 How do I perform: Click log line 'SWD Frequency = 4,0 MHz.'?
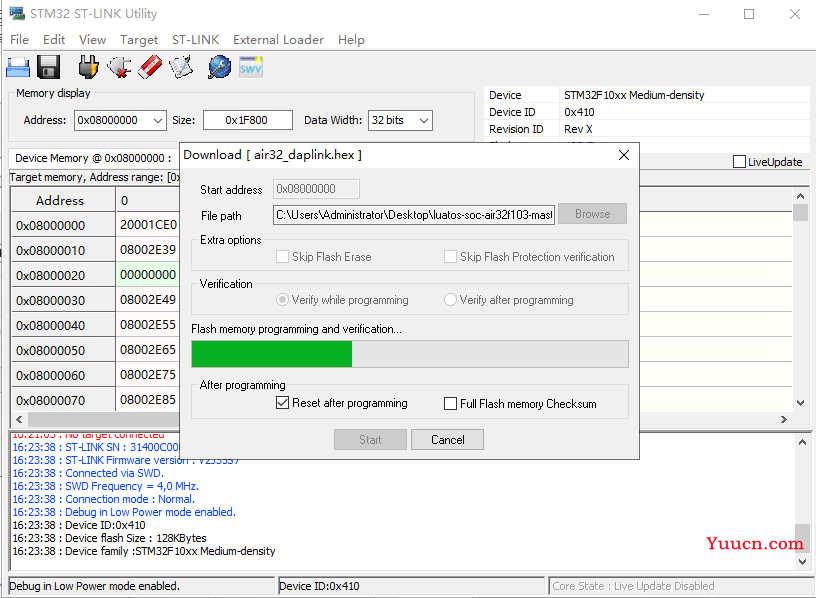pyautogui.click(x=106, y=486)
